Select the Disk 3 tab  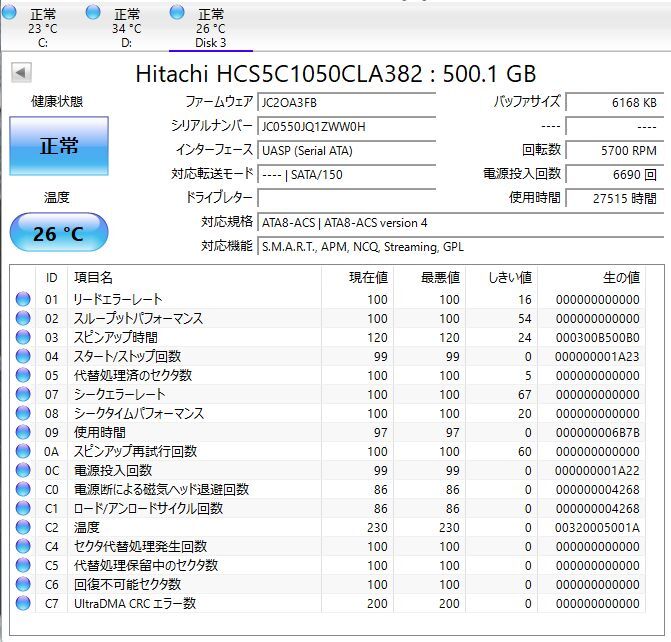click(210, 28)
